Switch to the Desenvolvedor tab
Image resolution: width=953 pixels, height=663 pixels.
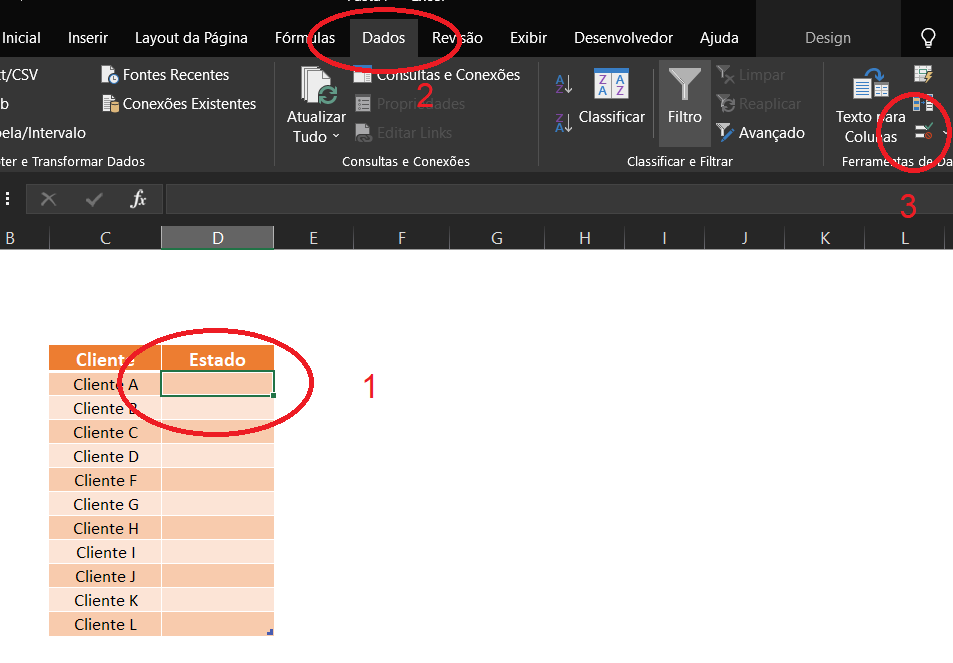[623, 38]
